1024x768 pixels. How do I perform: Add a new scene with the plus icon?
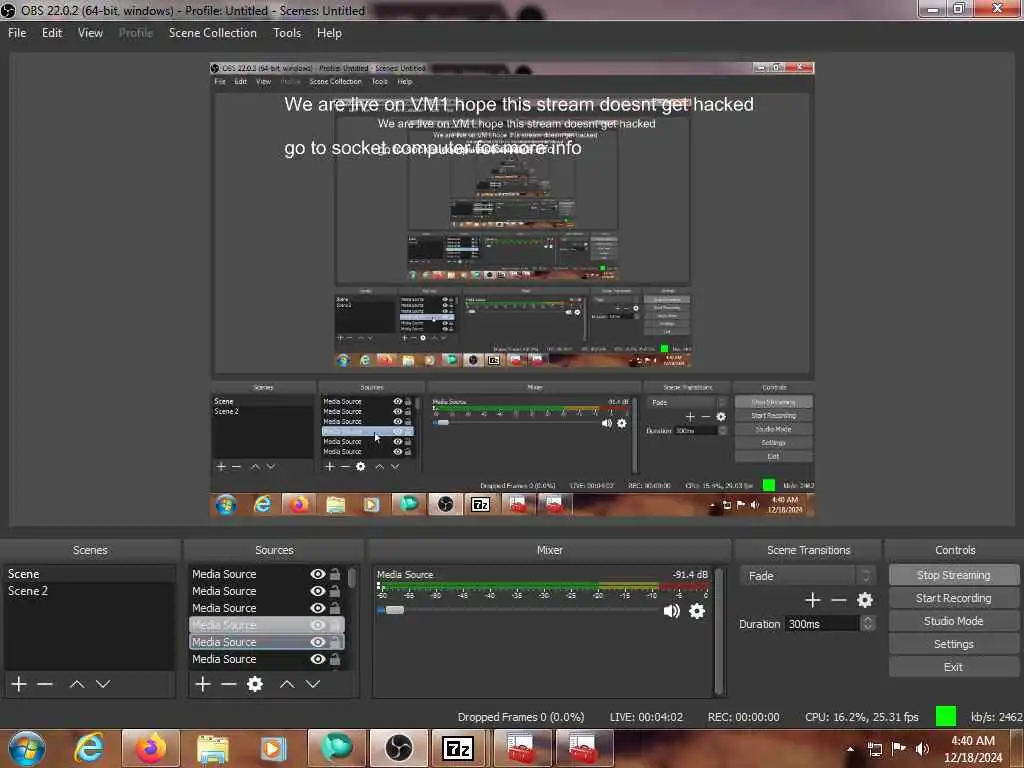19,684
